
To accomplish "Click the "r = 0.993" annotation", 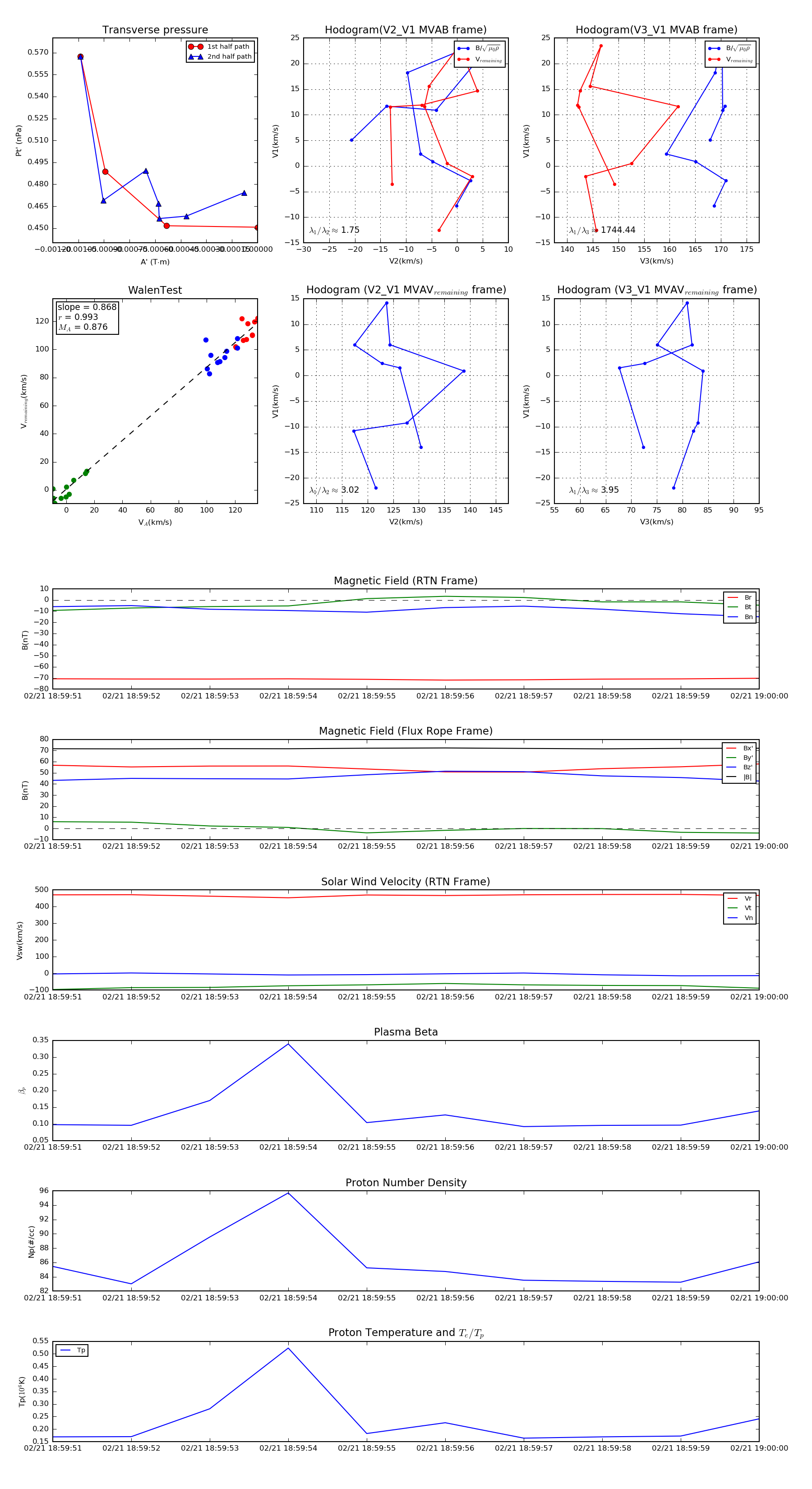I will pyautogui.click(x=78, y=317).
